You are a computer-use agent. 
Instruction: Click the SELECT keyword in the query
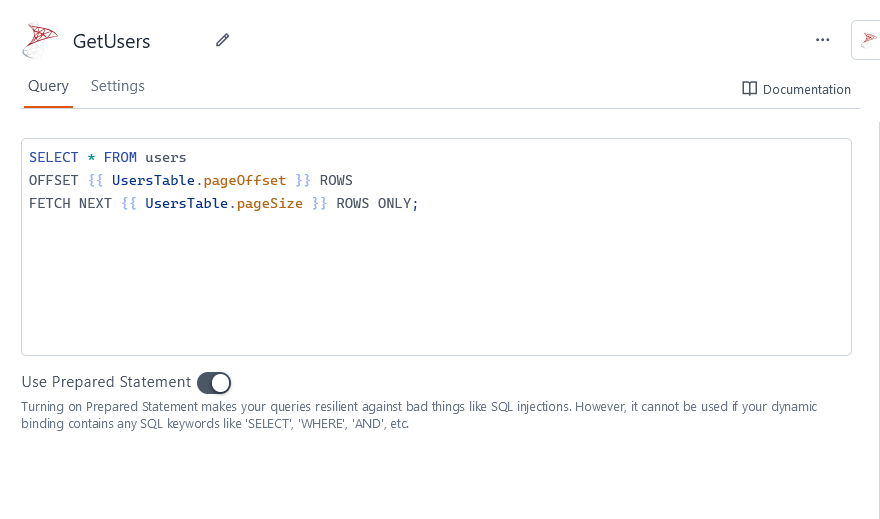coord(54,157)
